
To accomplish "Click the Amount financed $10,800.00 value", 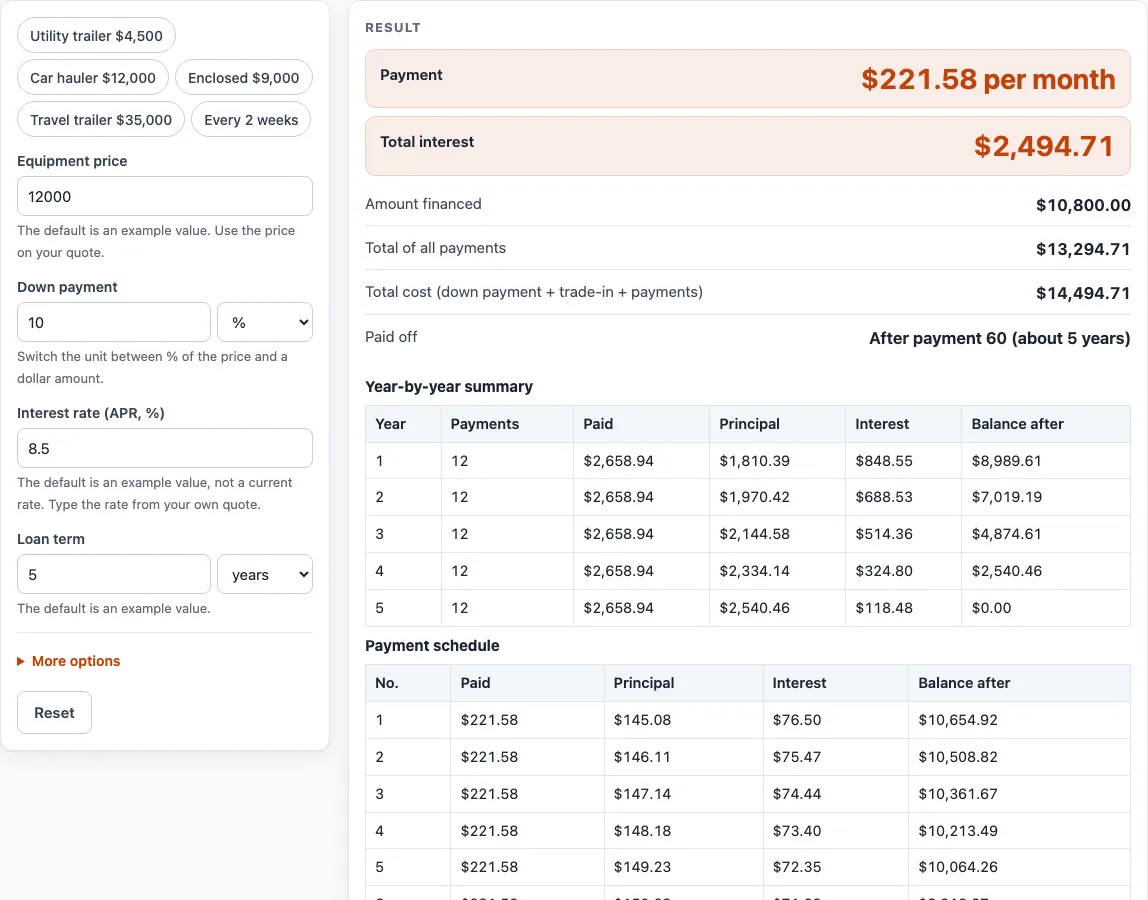I will coord(1083,205).
